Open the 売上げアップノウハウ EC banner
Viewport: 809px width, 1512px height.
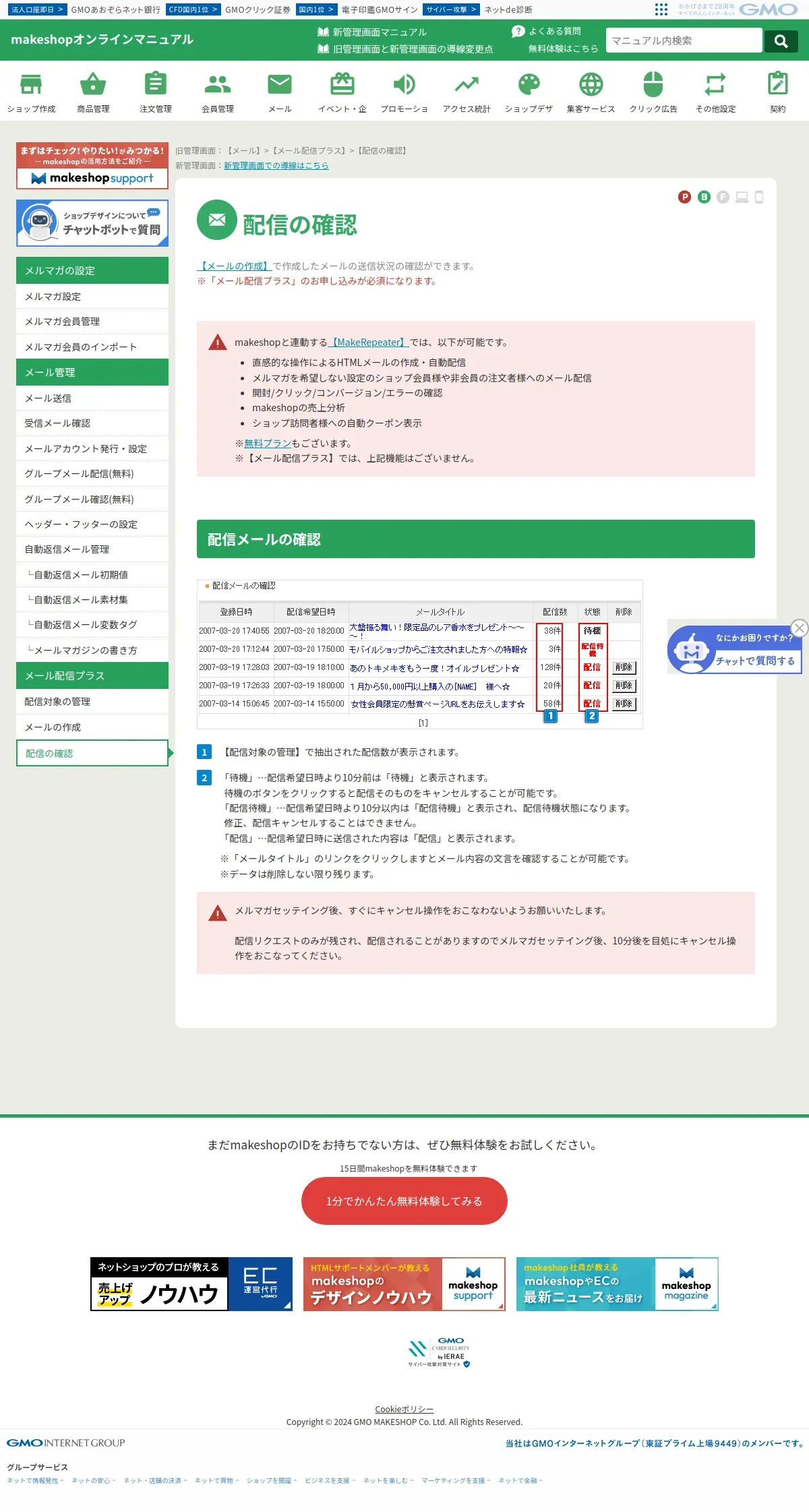(x=191, y=1284)
